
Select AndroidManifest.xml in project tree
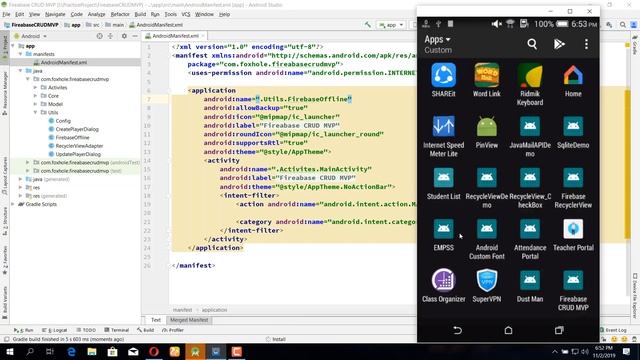pos(64,62)
